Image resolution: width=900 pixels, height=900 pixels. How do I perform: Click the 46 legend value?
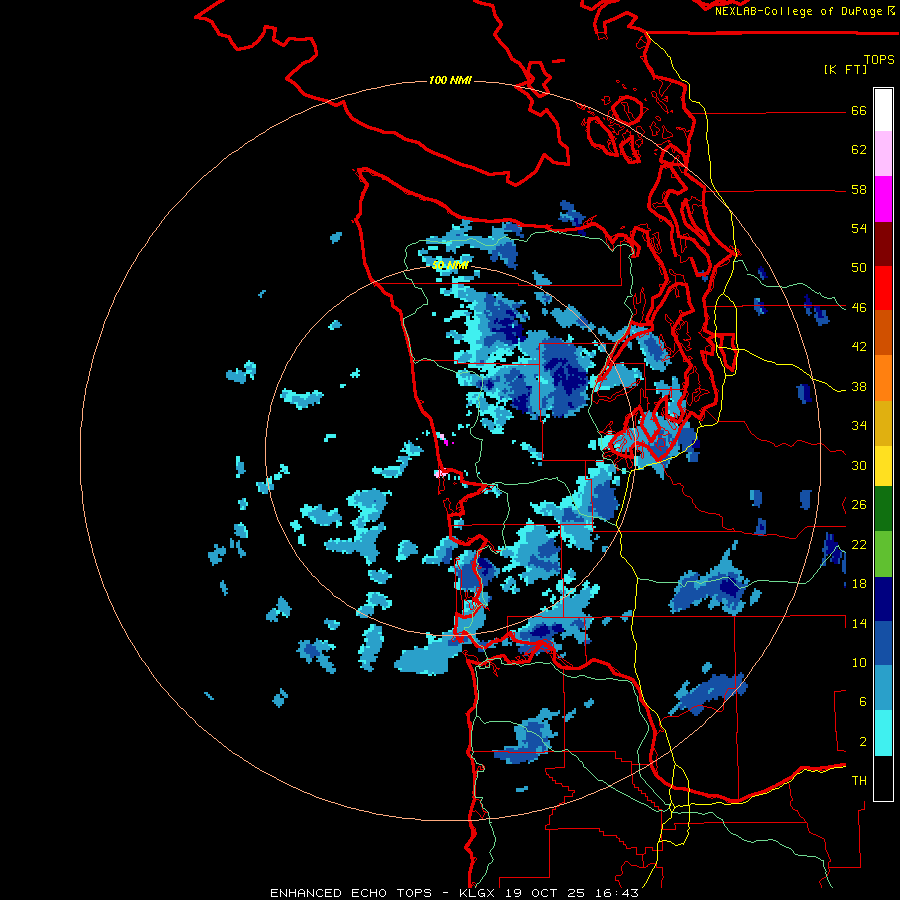point(859,308)
